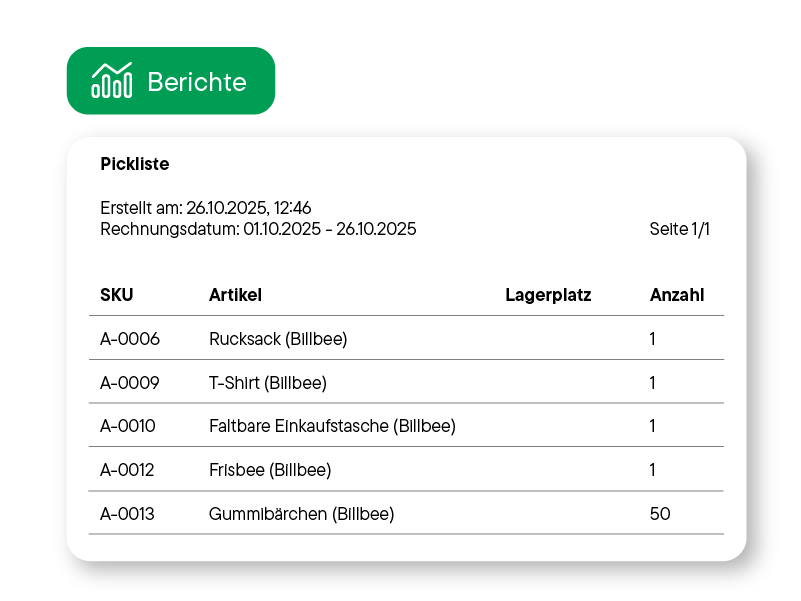Click the Rucksack (Billbee) article row
Viewport: 801px width, 601px height.
(279, 338)
